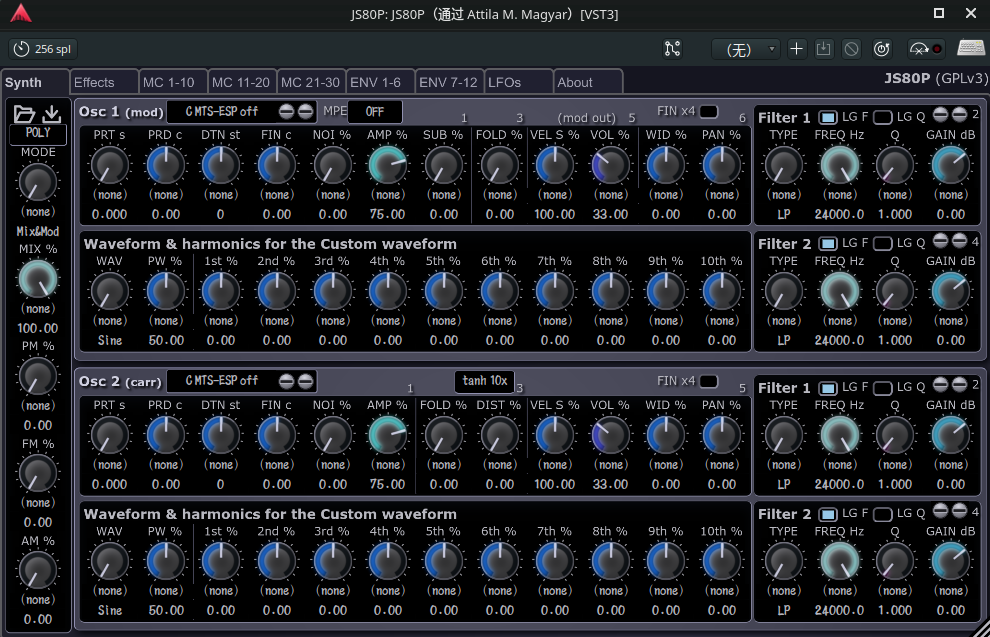Open the import patch folder icon
990x637 pixels.
[24, 114]
